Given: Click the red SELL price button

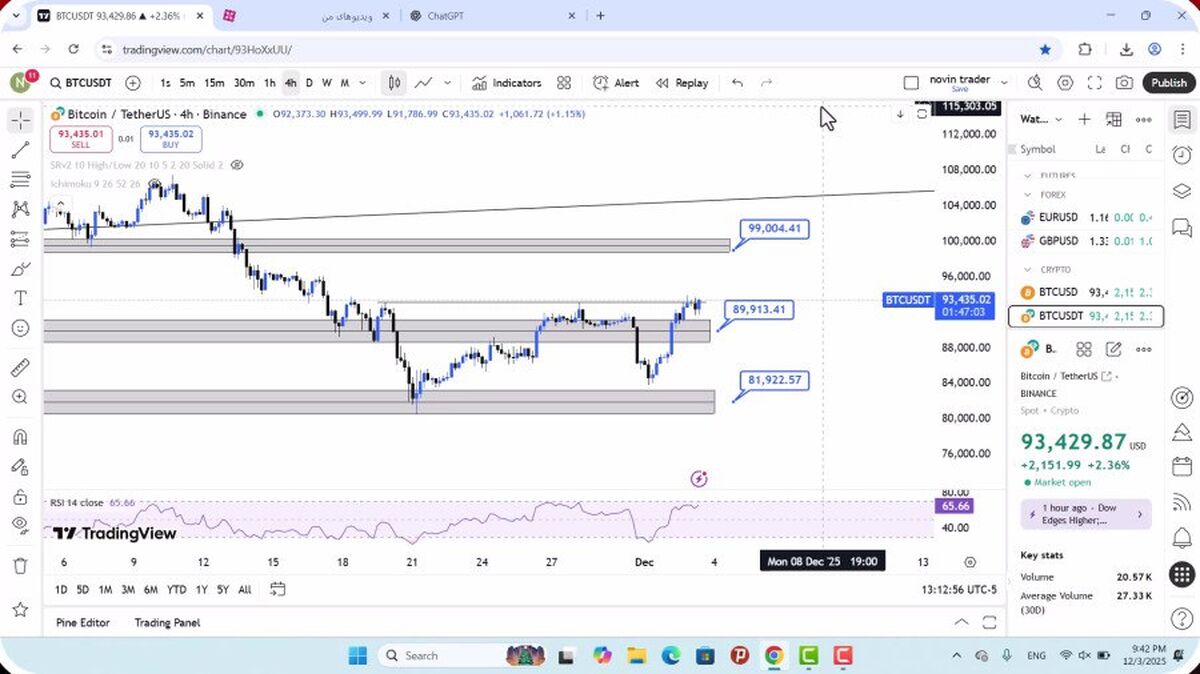Looking at the screenshot, I should pos(83,138).
